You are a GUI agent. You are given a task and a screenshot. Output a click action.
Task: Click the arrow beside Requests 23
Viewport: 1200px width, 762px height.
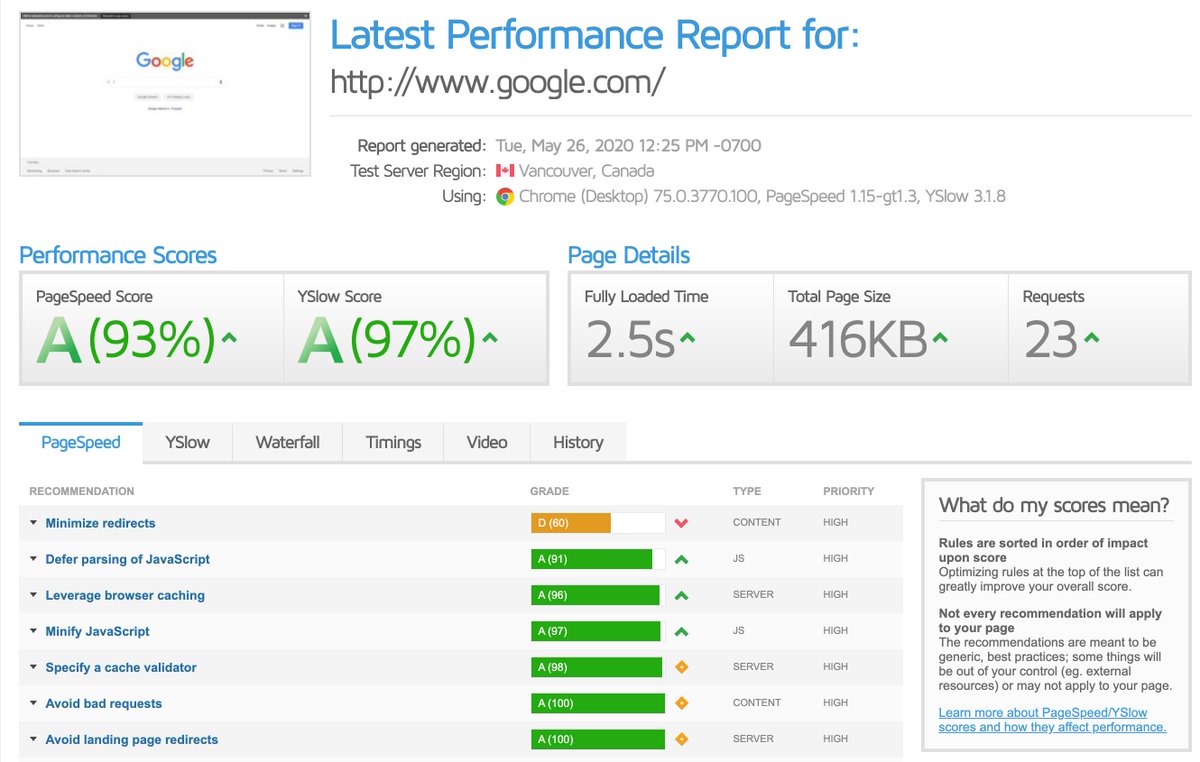(x=1091, y=339)
